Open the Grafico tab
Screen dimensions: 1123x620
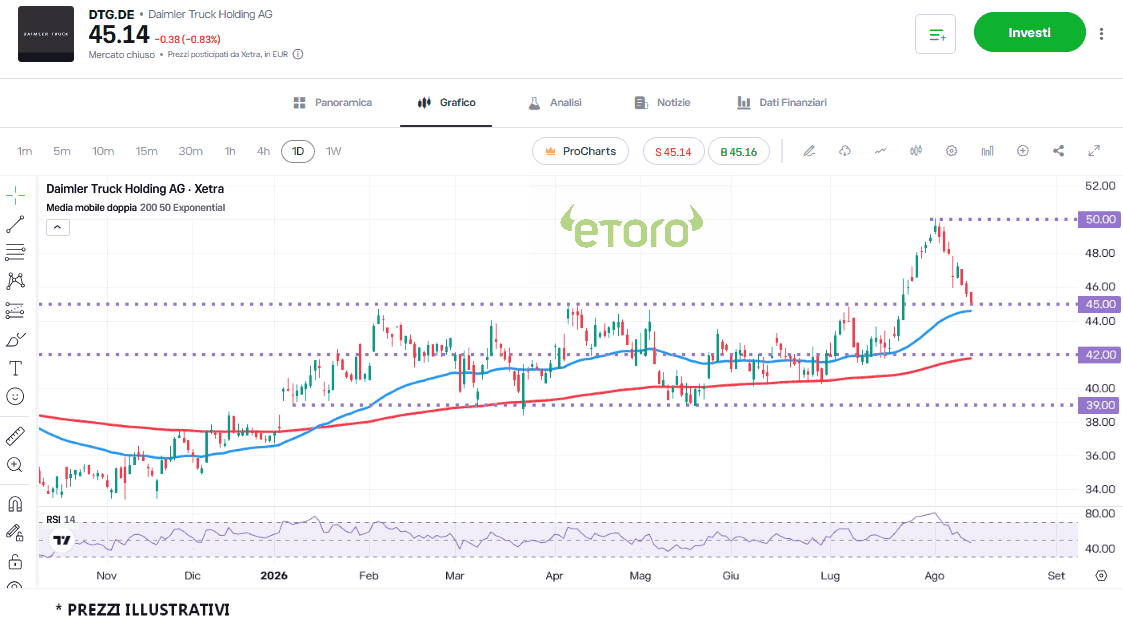(446, 102)
